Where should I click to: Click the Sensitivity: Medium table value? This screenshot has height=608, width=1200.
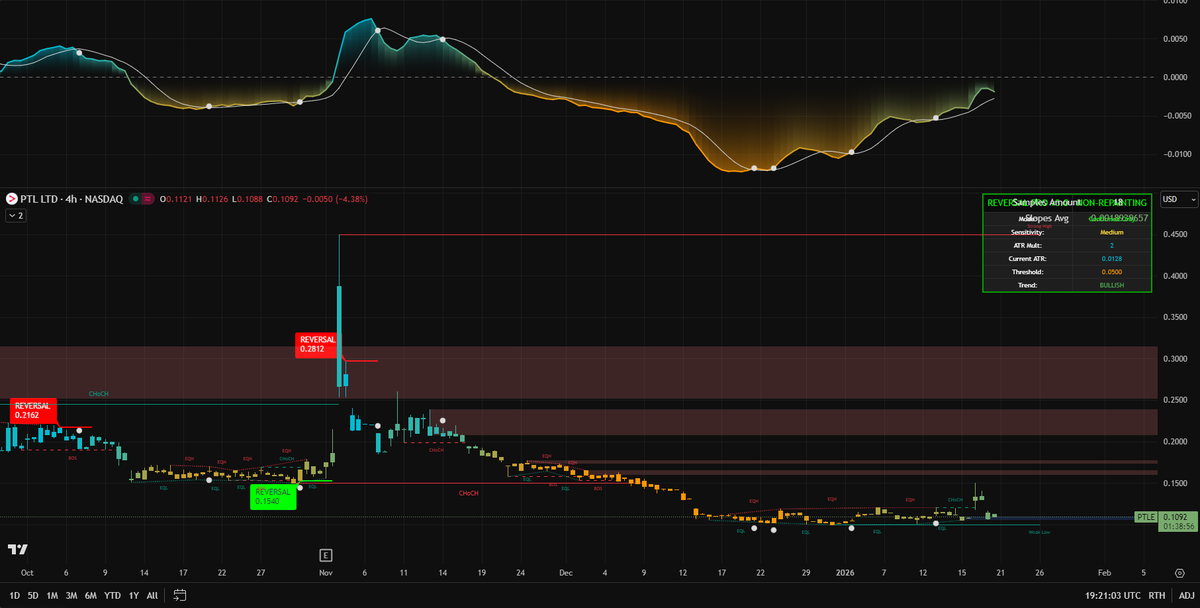pyautogui.click(x=1112, y=232)
